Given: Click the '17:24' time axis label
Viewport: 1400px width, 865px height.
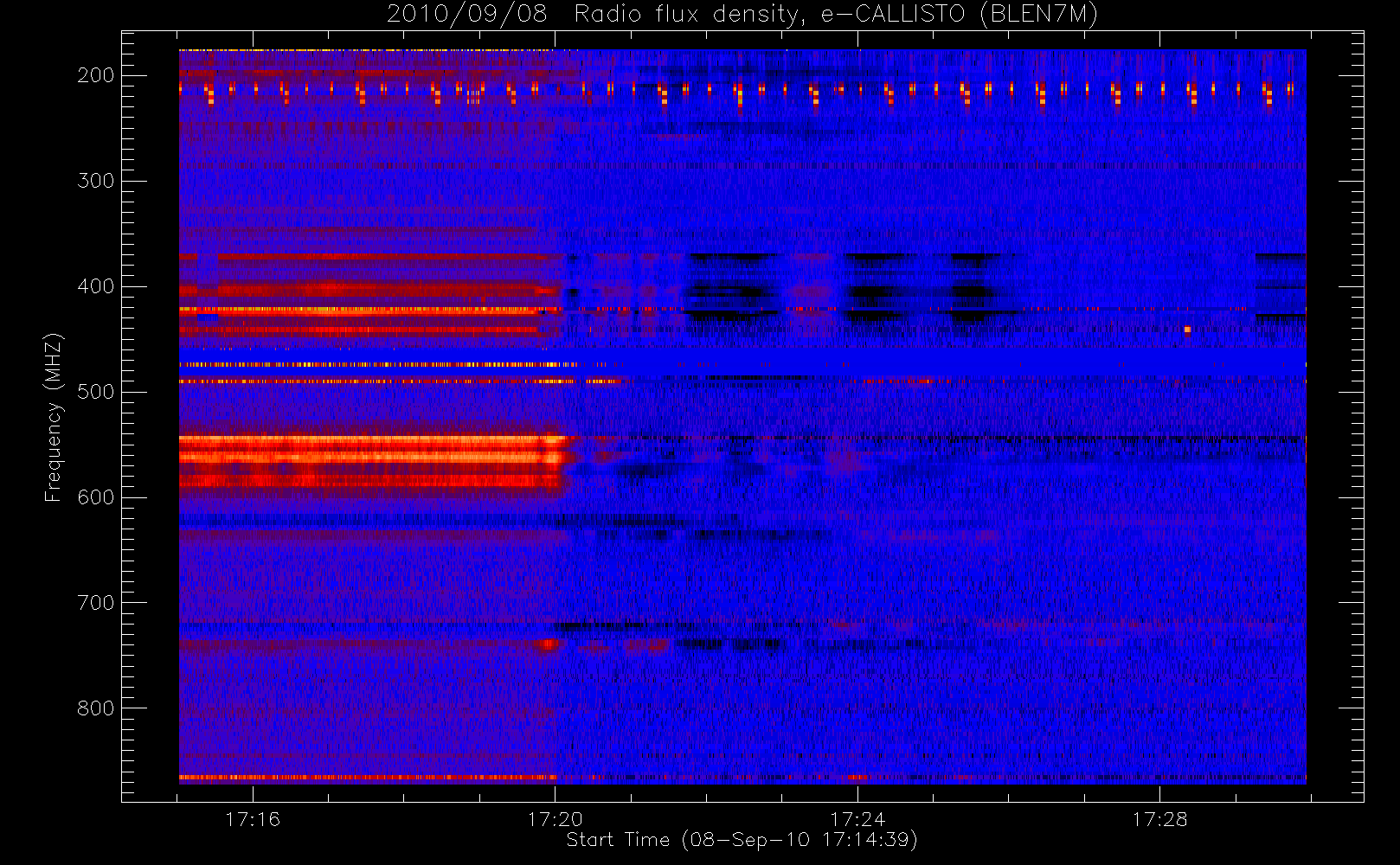Looking at the screenshot, I should click(857, 819).
